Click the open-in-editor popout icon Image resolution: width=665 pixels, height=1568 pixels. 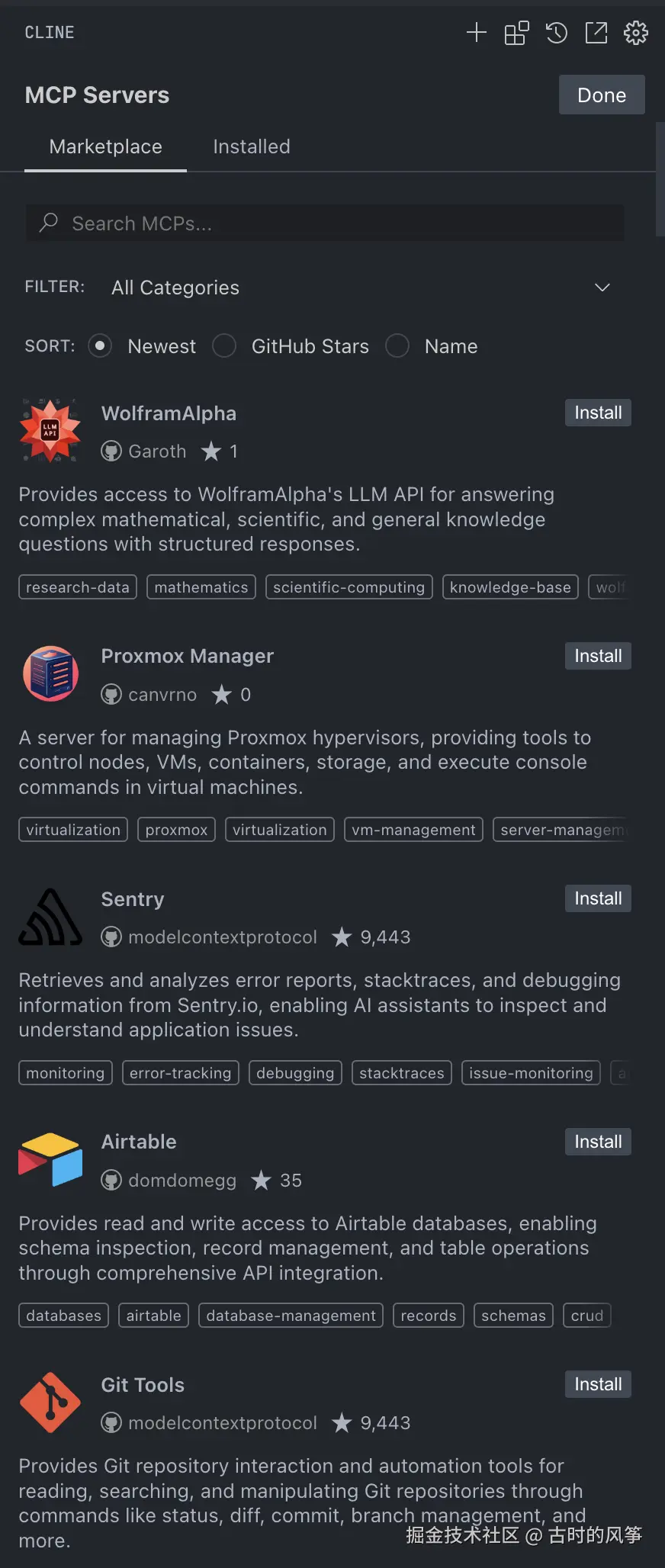(x=596, y=33)
